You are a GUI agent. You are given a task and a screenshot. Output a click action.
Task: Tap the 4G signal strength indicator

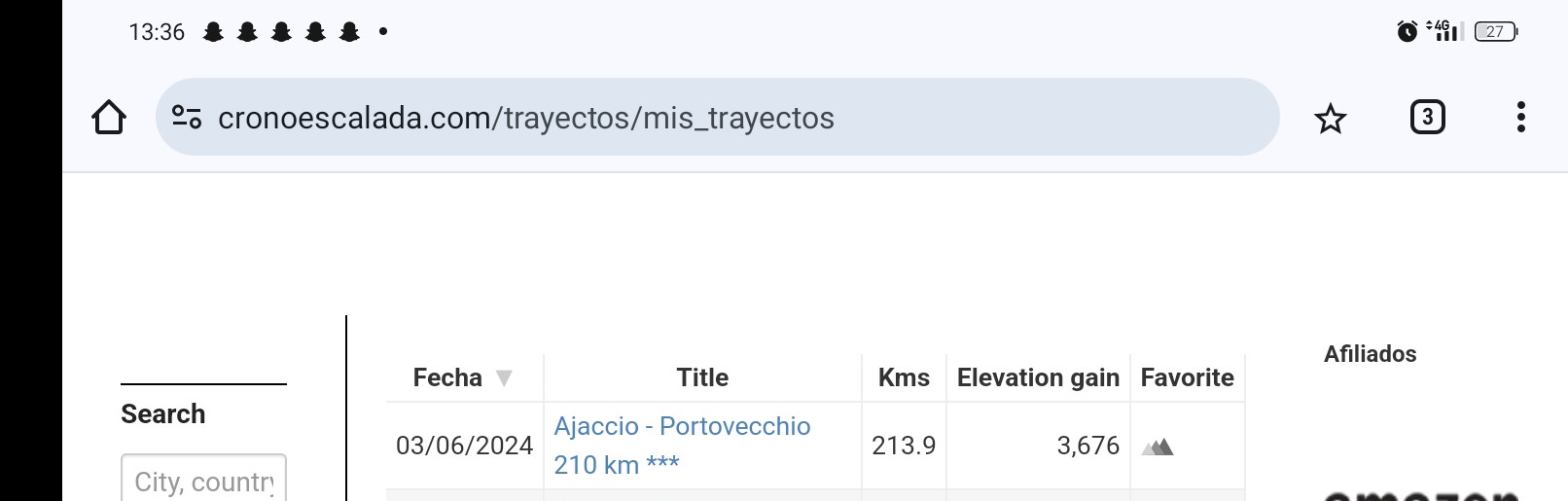[x=1445, y=31]
